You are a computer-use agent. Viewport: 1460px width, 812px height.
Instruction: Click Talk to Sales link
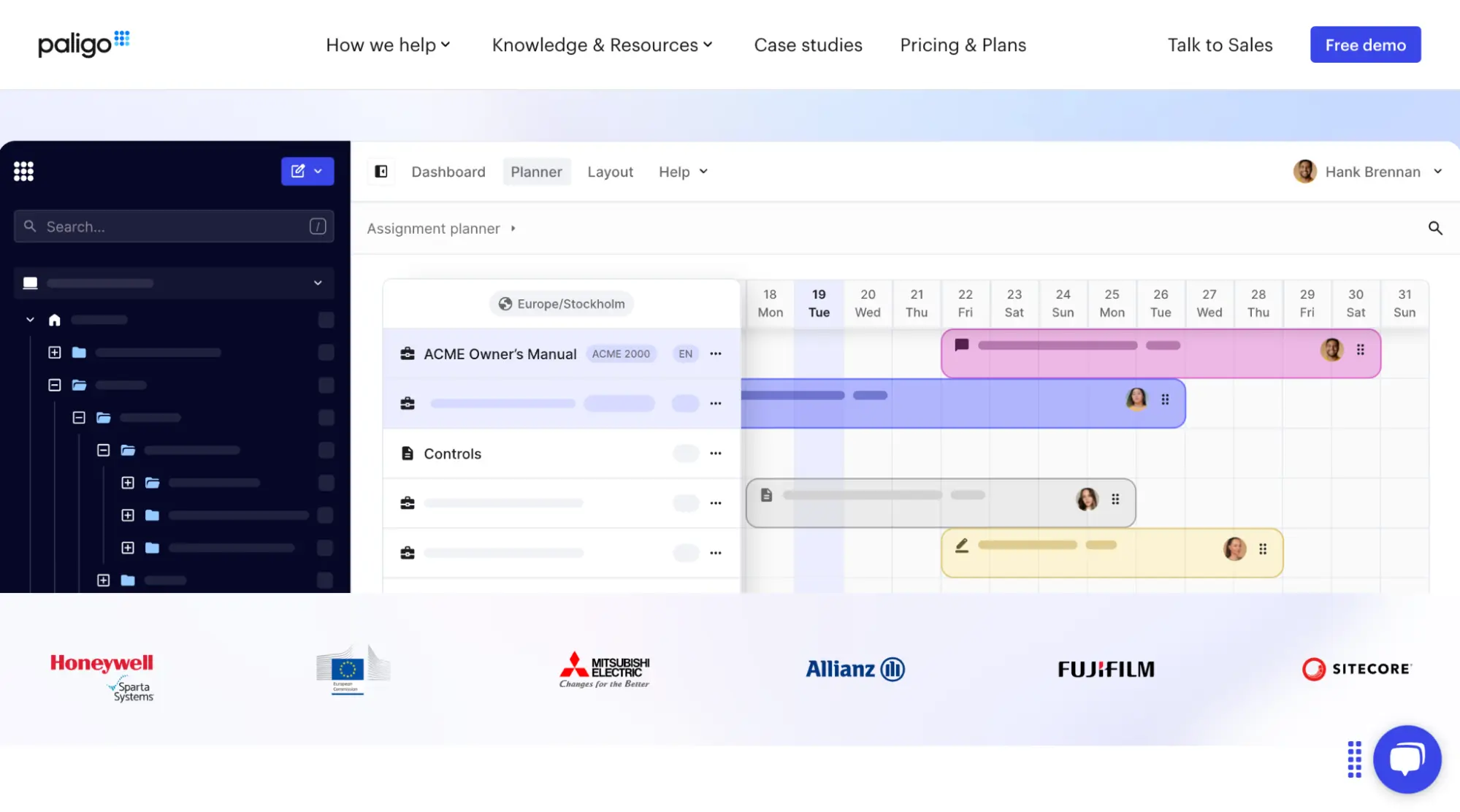coord(1220,45)
